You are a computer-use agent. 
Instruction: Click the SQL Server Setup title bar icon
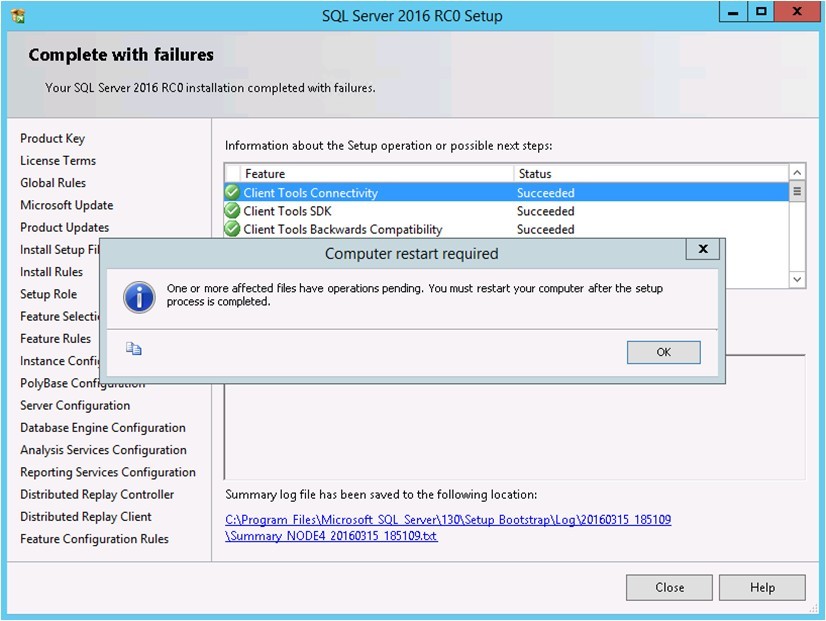point(17,16)
